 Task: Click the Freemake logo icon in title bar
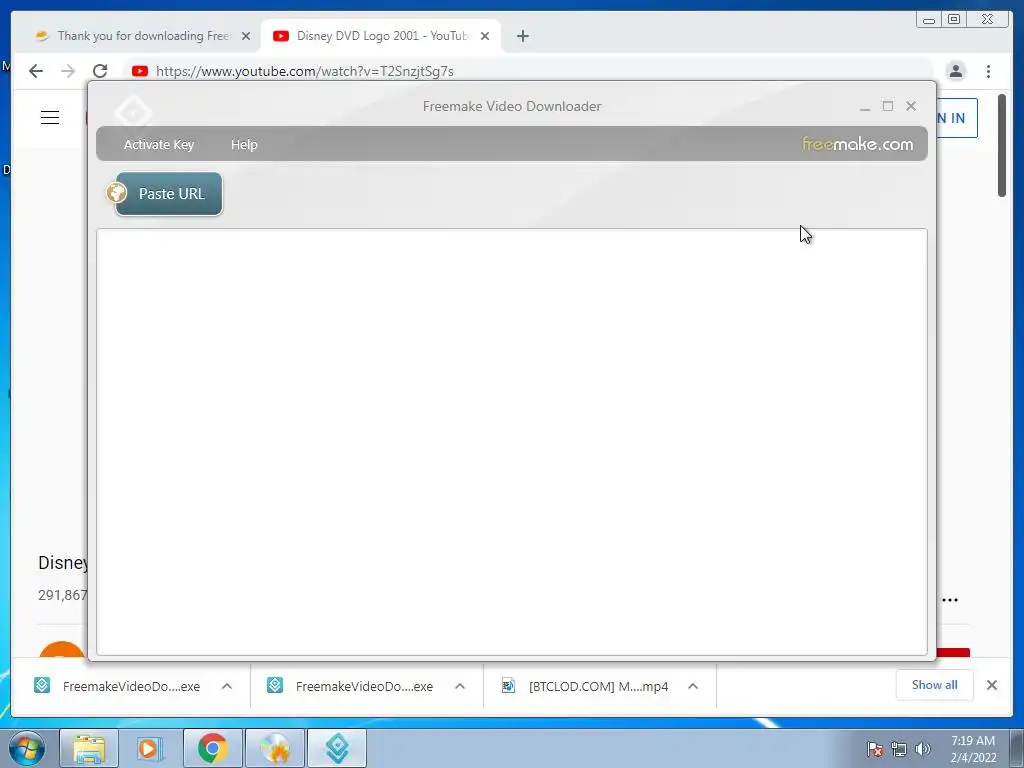point(133,112)
